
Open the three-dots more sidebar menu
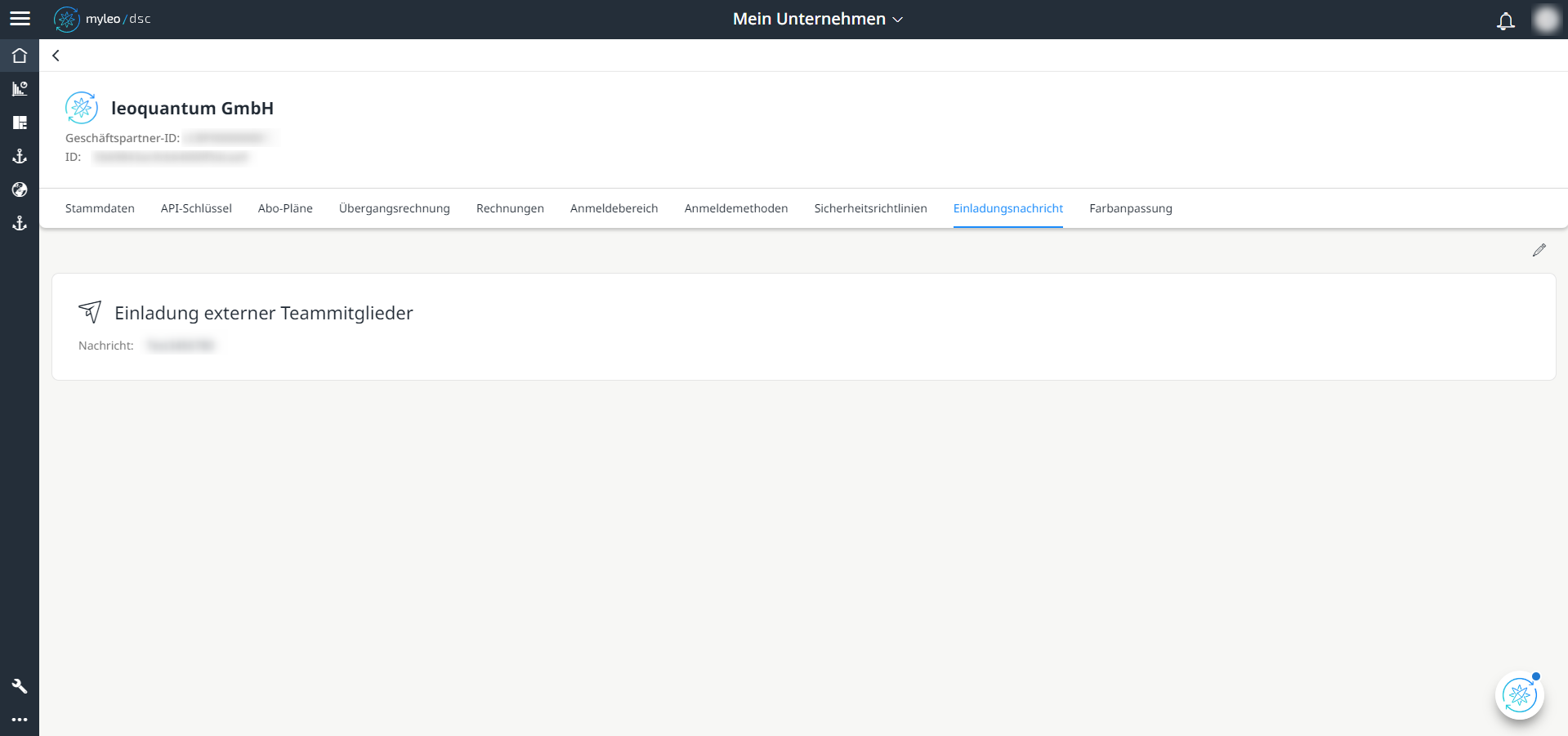click(20, 720)
